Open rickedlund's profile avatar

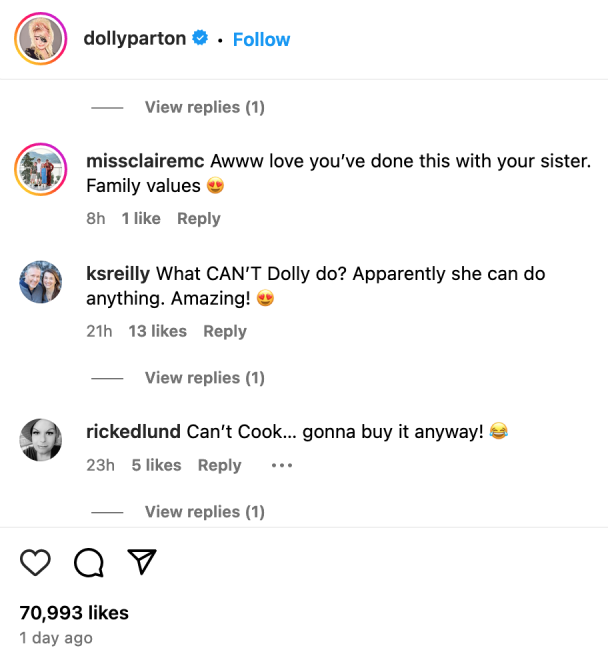pos(41,439)
